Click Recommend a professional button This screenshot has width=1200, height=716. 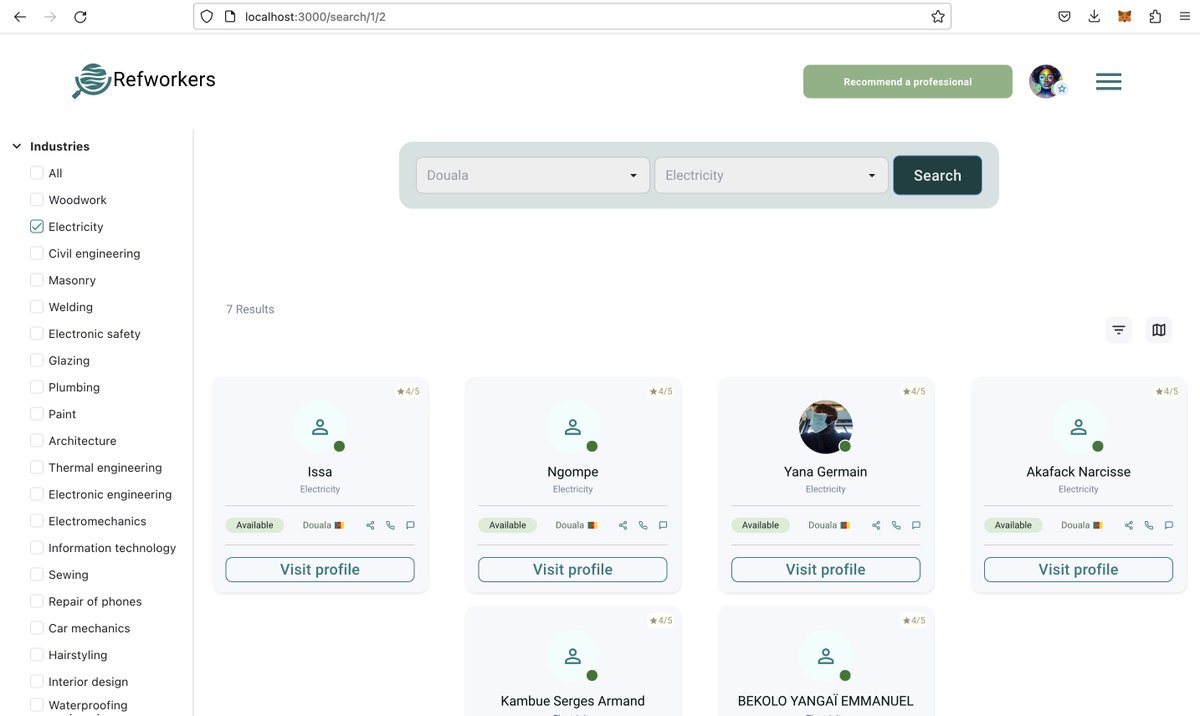908,82
